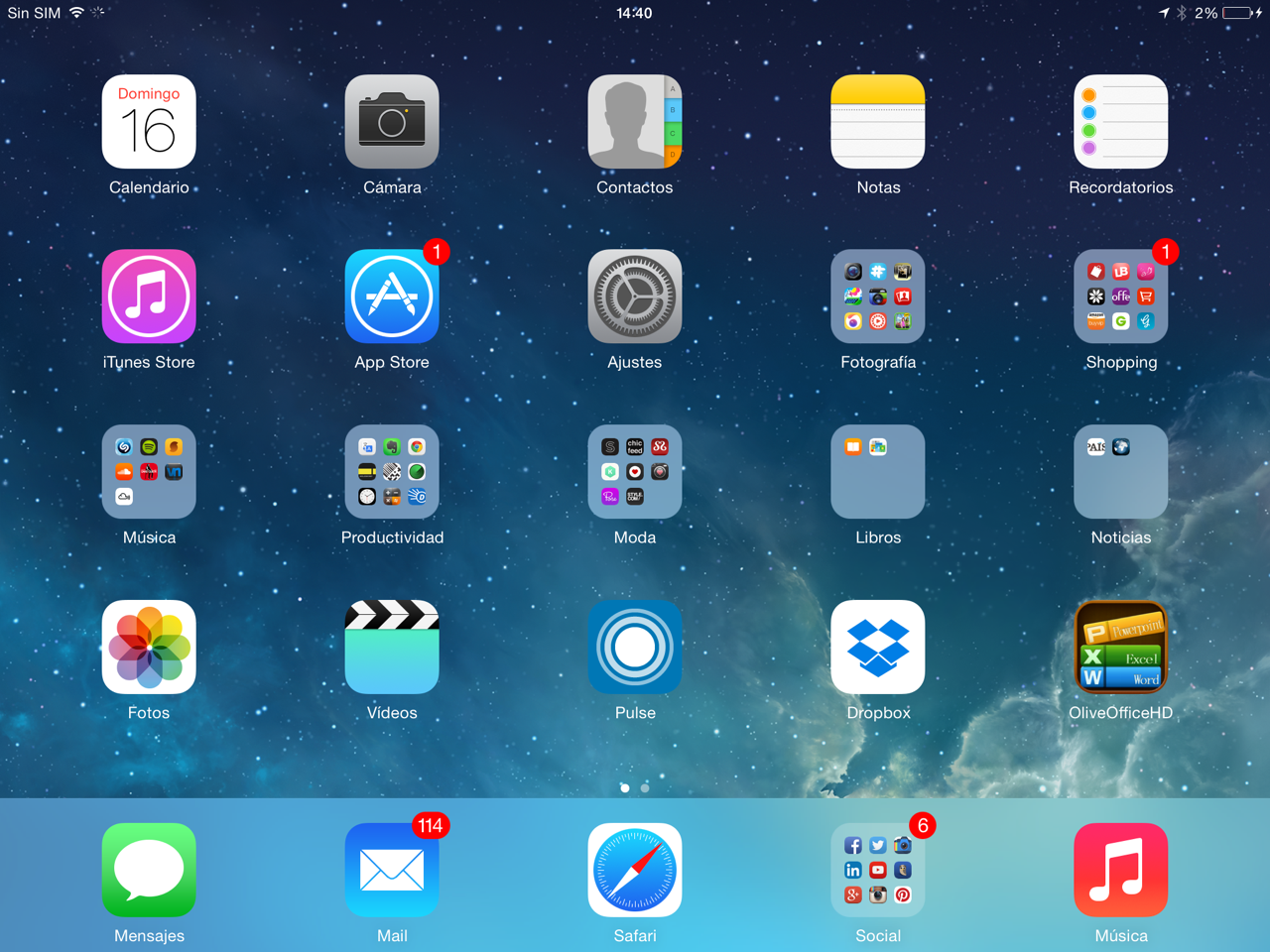The width and height of the screenshot is (1270, 952).
Task: Launch the Cámara app
Action: (392, 122)
